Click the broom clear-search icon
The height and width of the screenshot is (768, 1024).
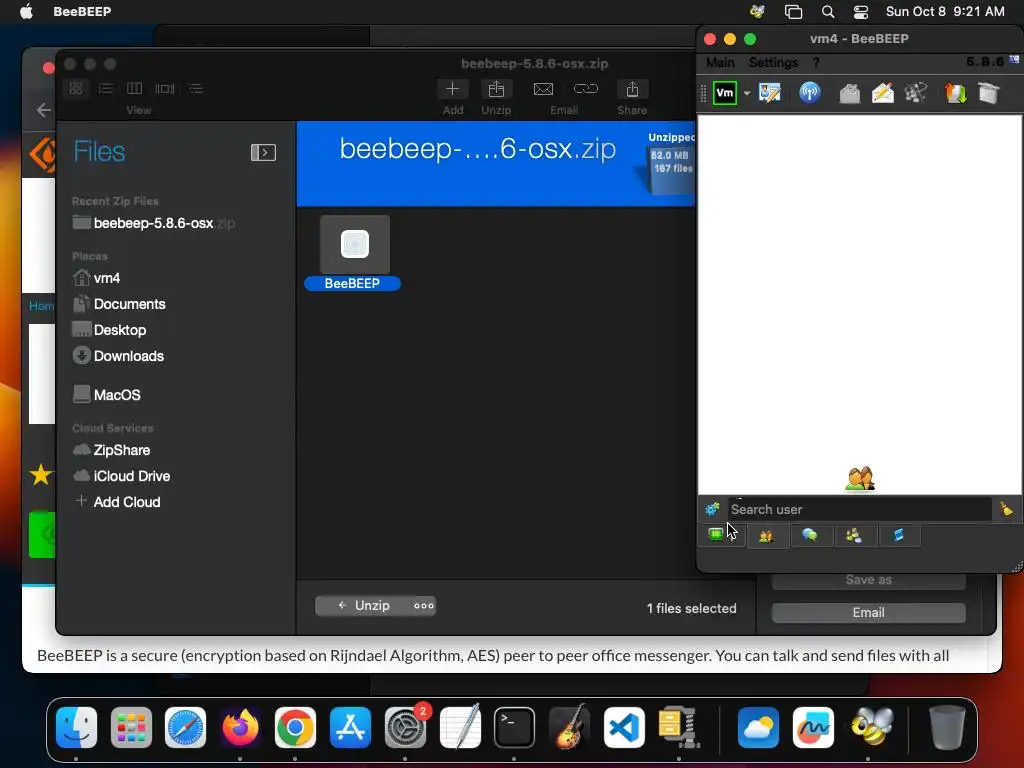tap(1006, 509)
